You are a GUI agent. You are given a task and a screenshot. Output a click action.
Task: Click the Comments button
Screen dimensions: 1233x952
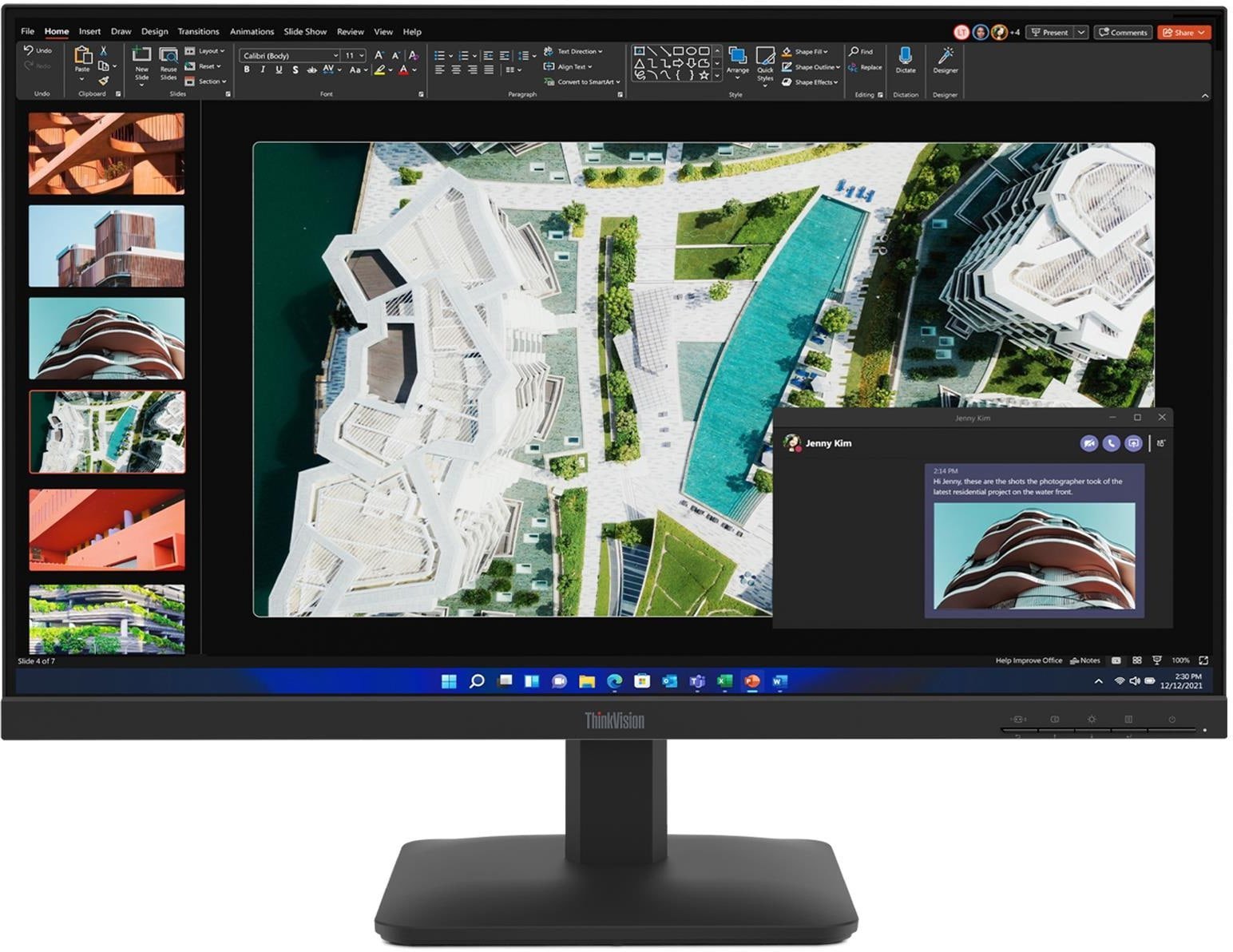pos(1123,33)
